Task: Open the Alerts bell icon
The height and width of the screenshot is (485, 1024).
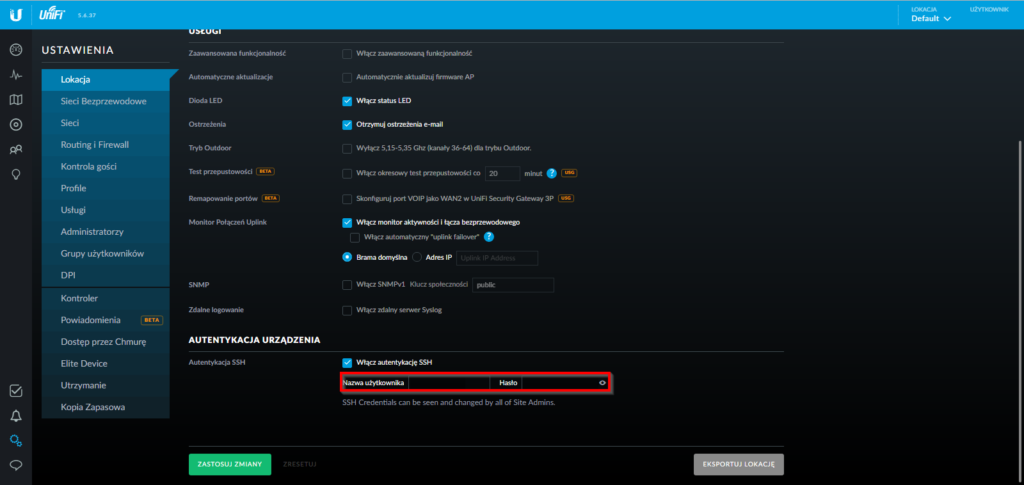Action: pos(16,415)
